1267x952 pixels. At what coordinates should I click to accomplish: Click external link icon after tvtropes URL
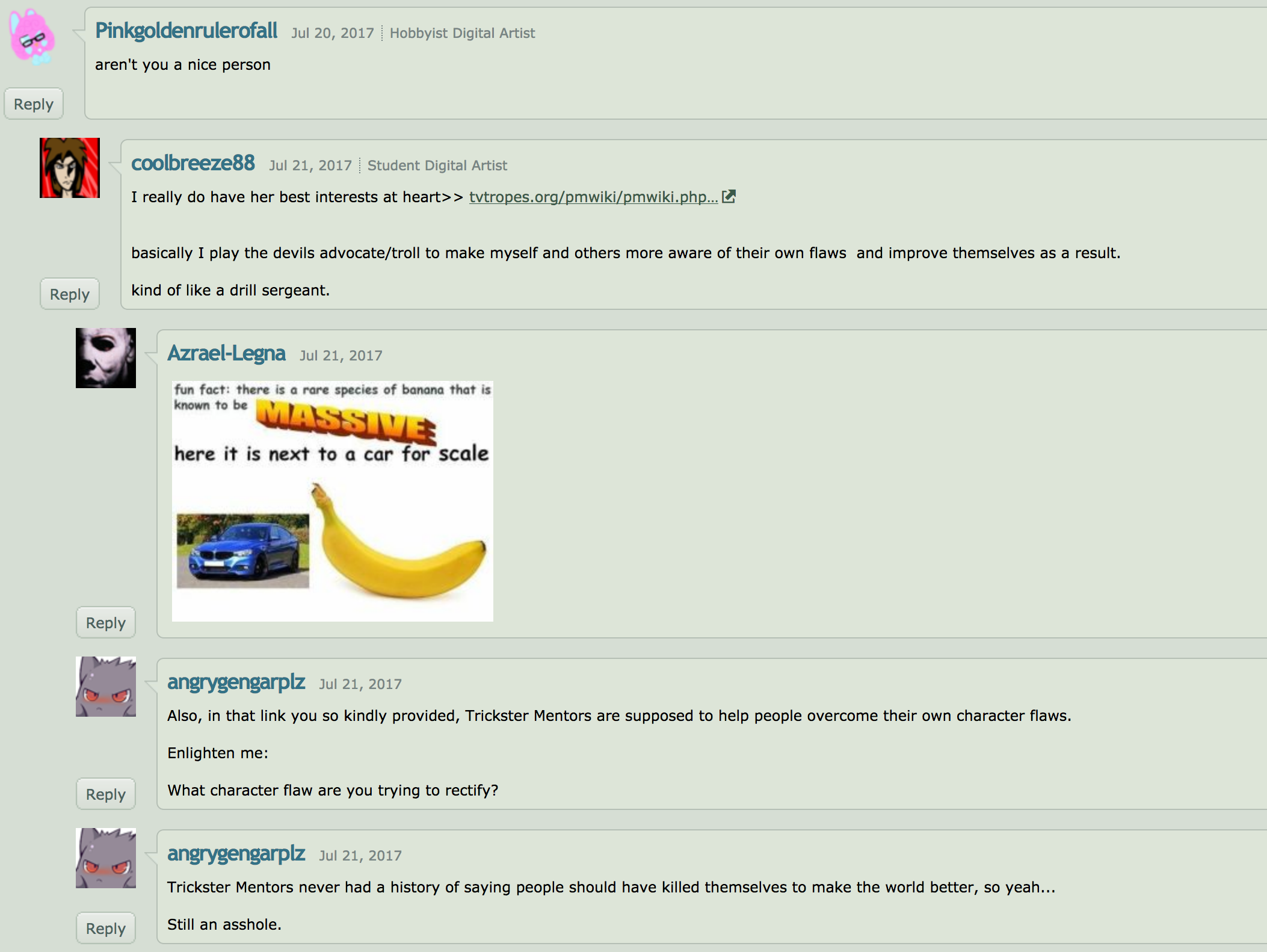(729, 196)
